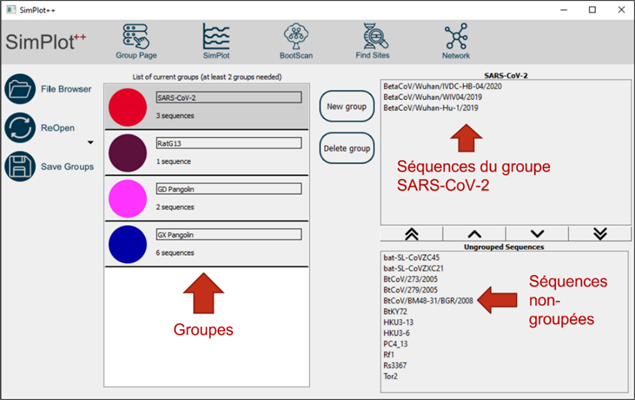Click the File Browser label
This screenshot has width=635, height=400.
click(x=66, y=89)
